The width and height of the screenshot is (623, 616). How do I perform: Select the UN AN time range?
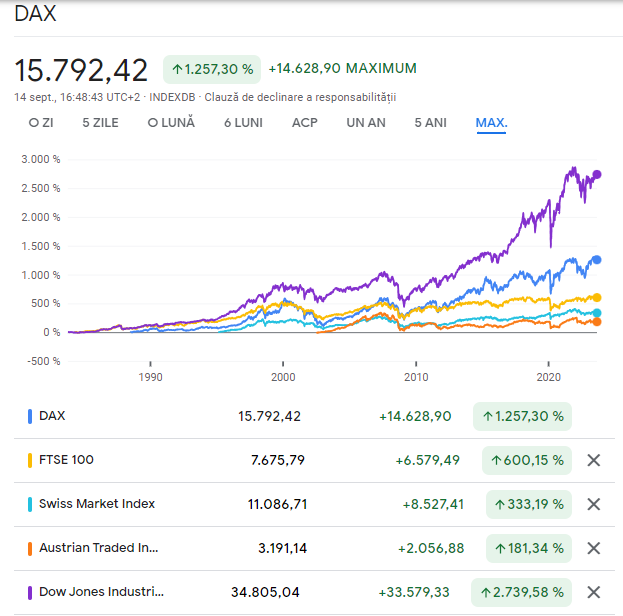tap(366, 123)
